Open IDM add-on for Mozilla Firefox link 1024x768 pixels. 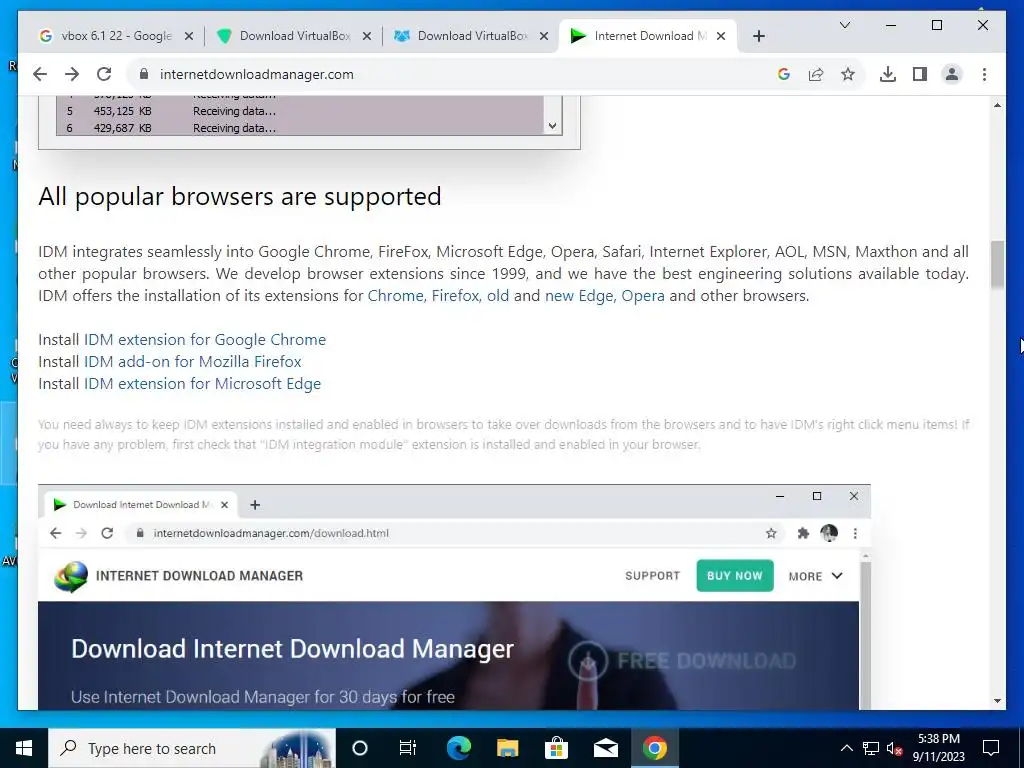click(x=193, y=362)
